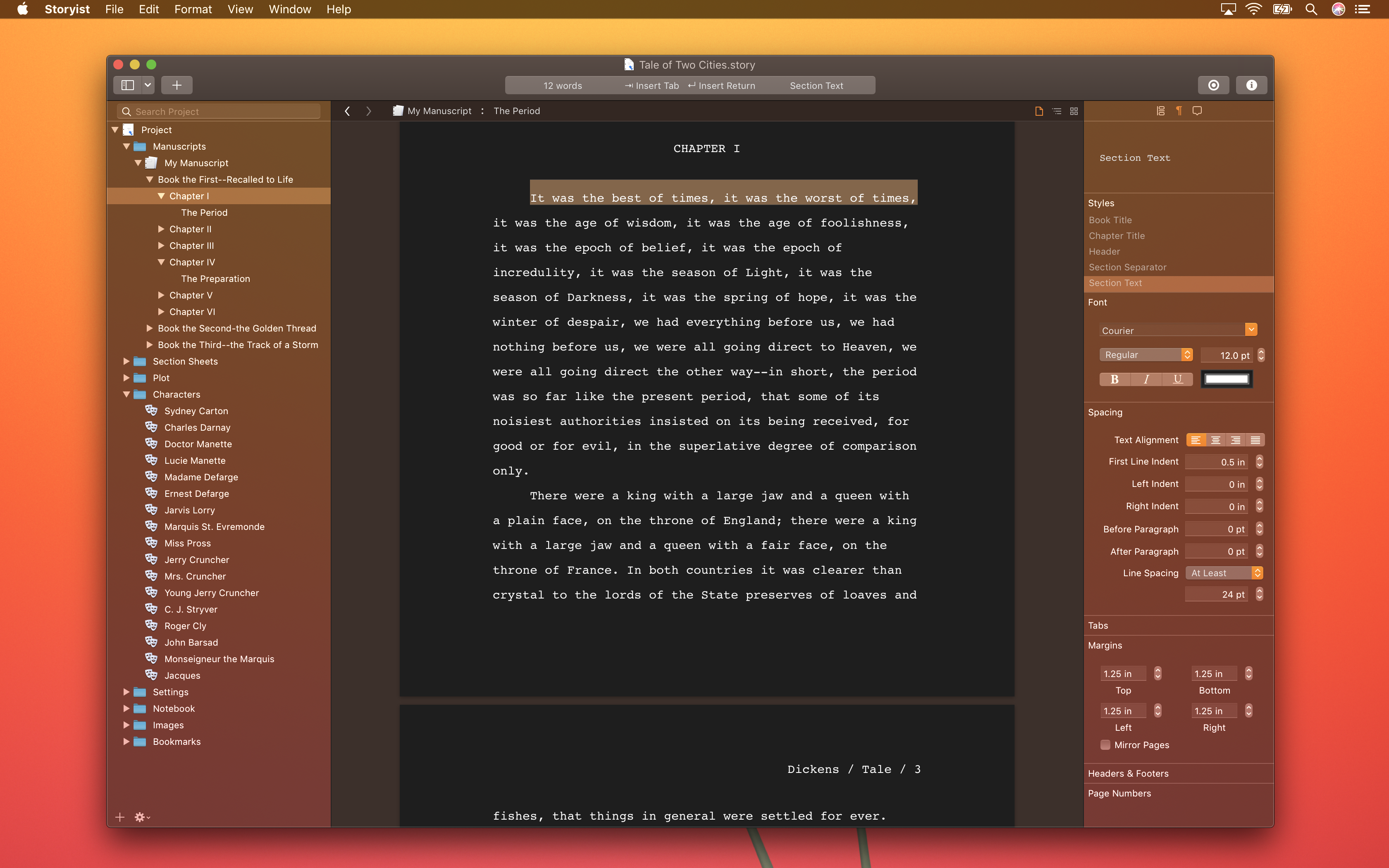Open the sidebar view options dropdown arrow
The height and width of the screenshot is (868, 1389).
point(148,85)
